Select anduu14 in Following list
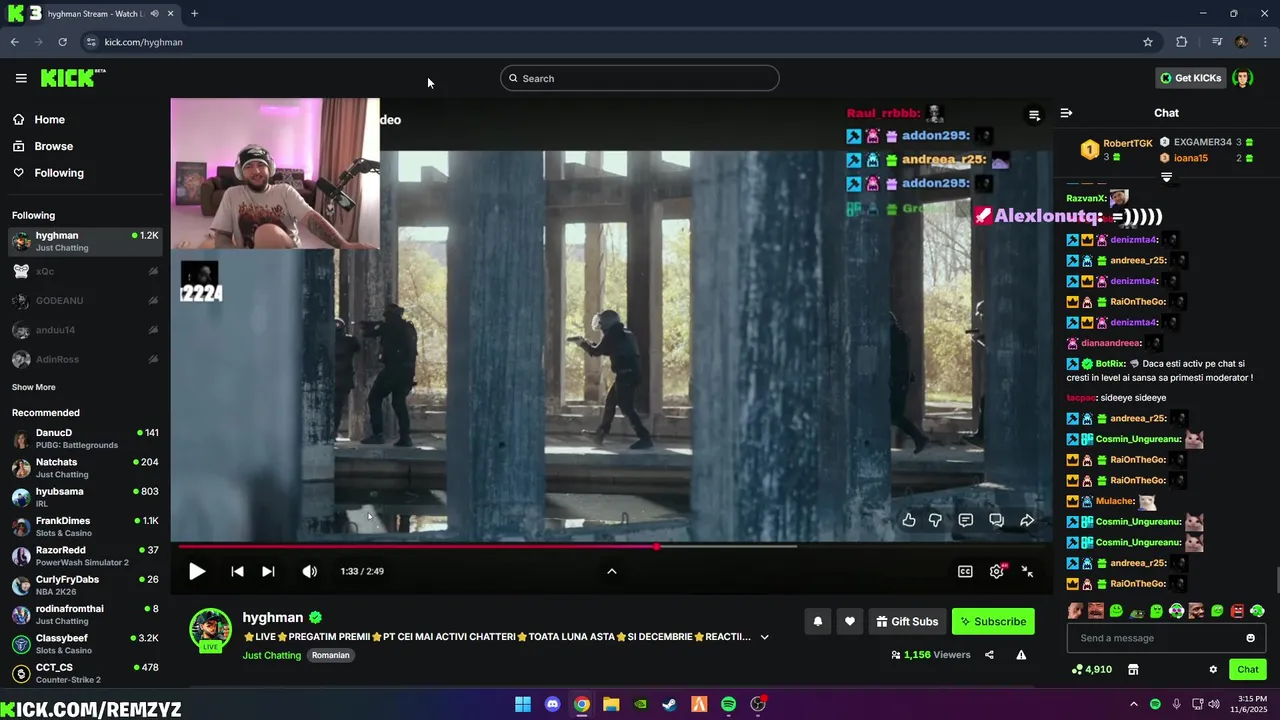This screenshot has width=1280, height=720. coord(85,330)
